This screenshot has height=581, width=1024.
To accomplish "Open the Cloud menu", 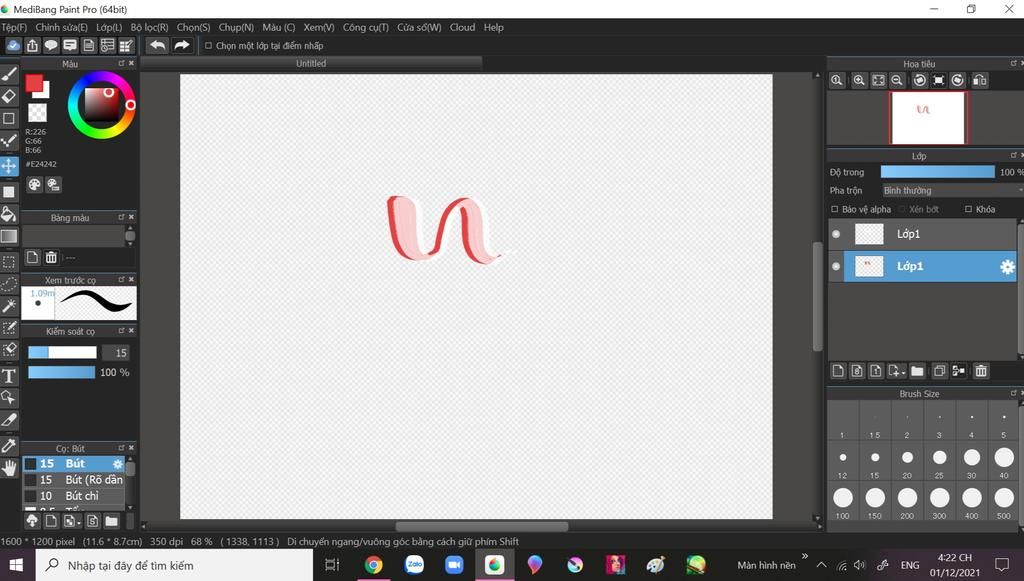I will pyautogui.click(x=462, y=27).
